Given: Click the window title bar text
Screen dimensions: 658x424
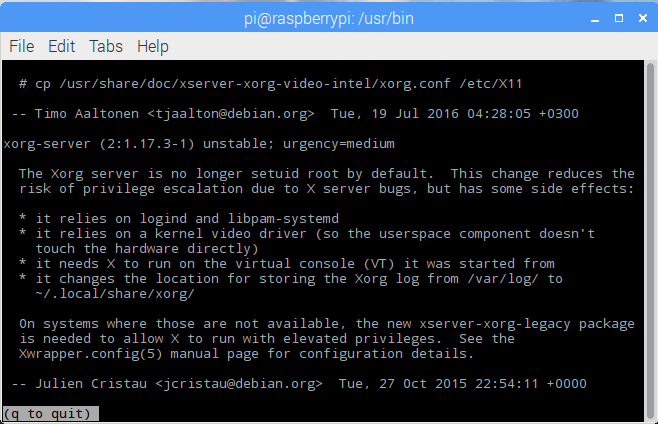Looking at the screenshot, I should point(329,18).
